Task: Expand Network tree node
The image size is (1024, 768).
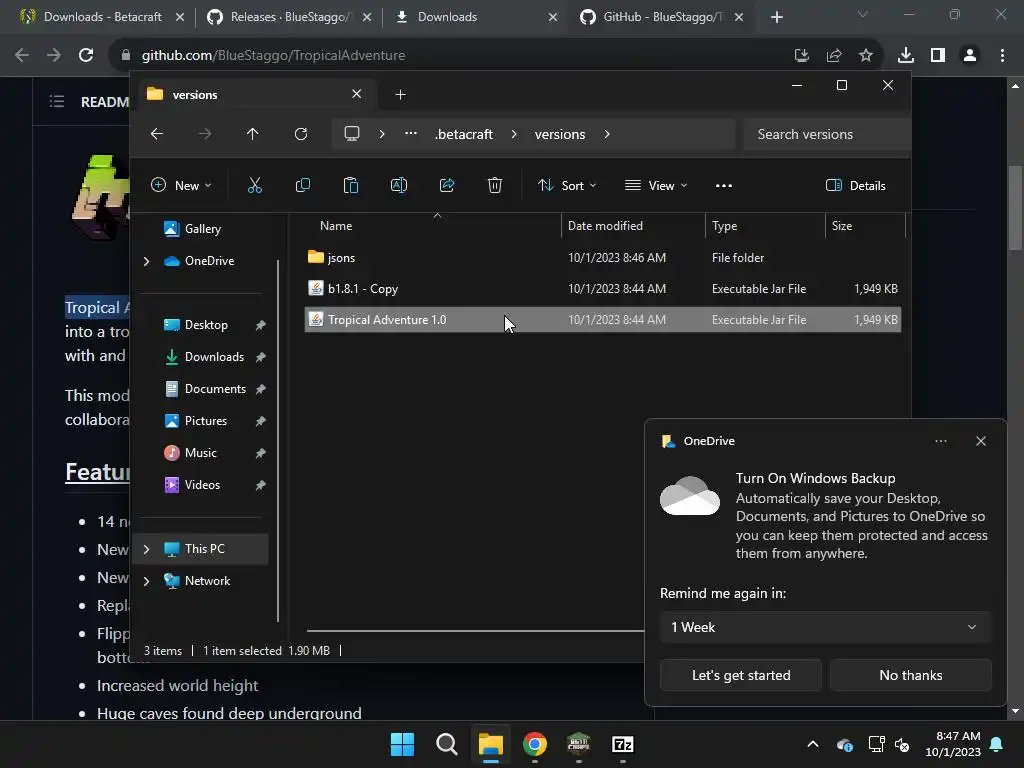Action: 146,581
